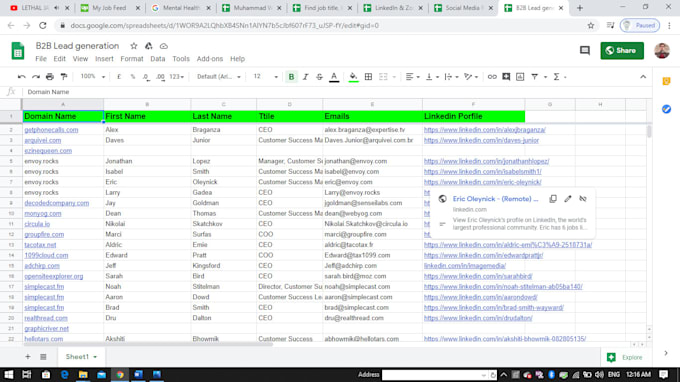Select the Emails header cell
680x382 pixels.
[372, 116]
